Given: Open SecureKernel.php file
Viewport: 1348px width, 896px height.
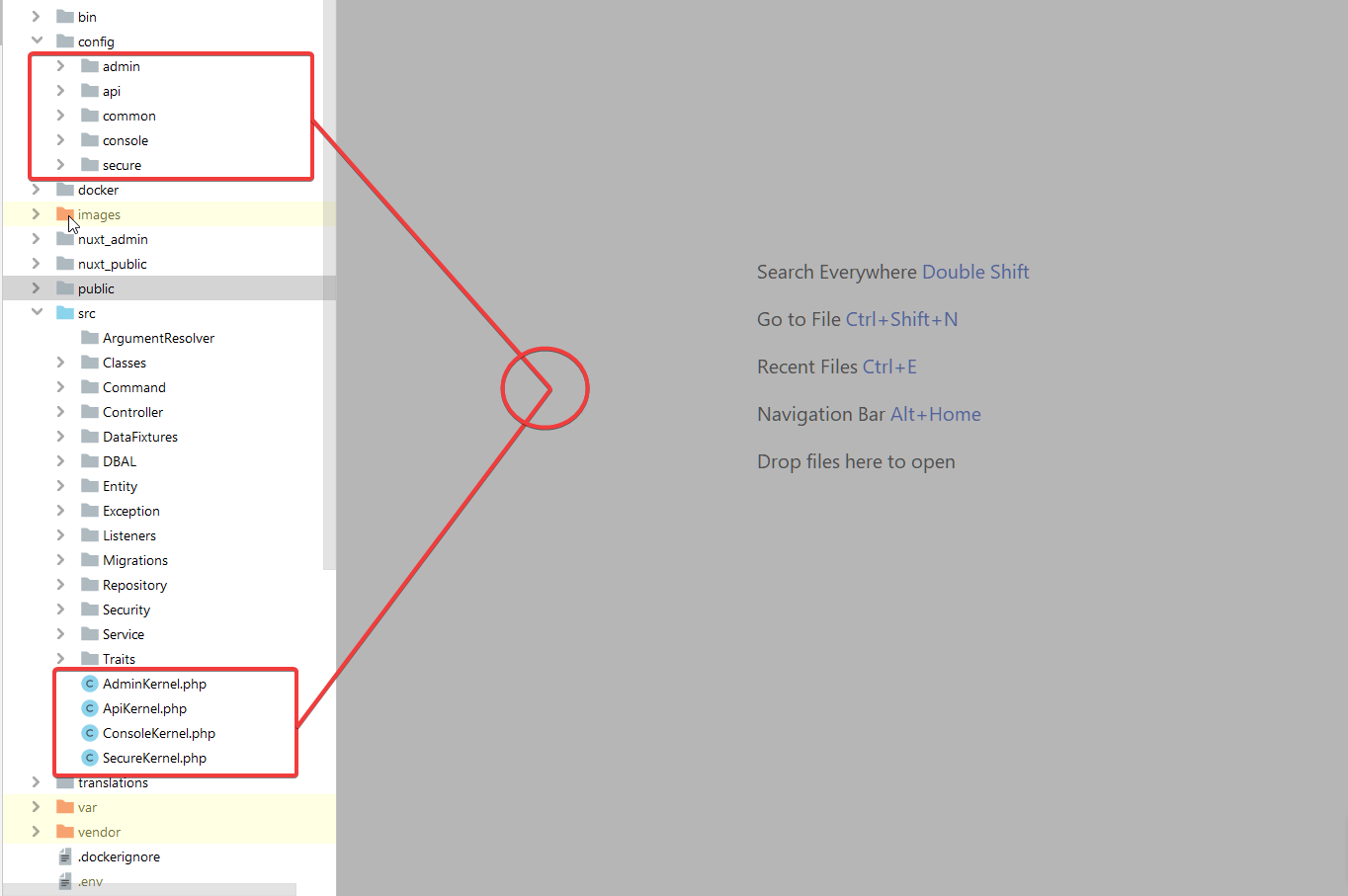Looking at the screenshot, I should click(154, 758).
